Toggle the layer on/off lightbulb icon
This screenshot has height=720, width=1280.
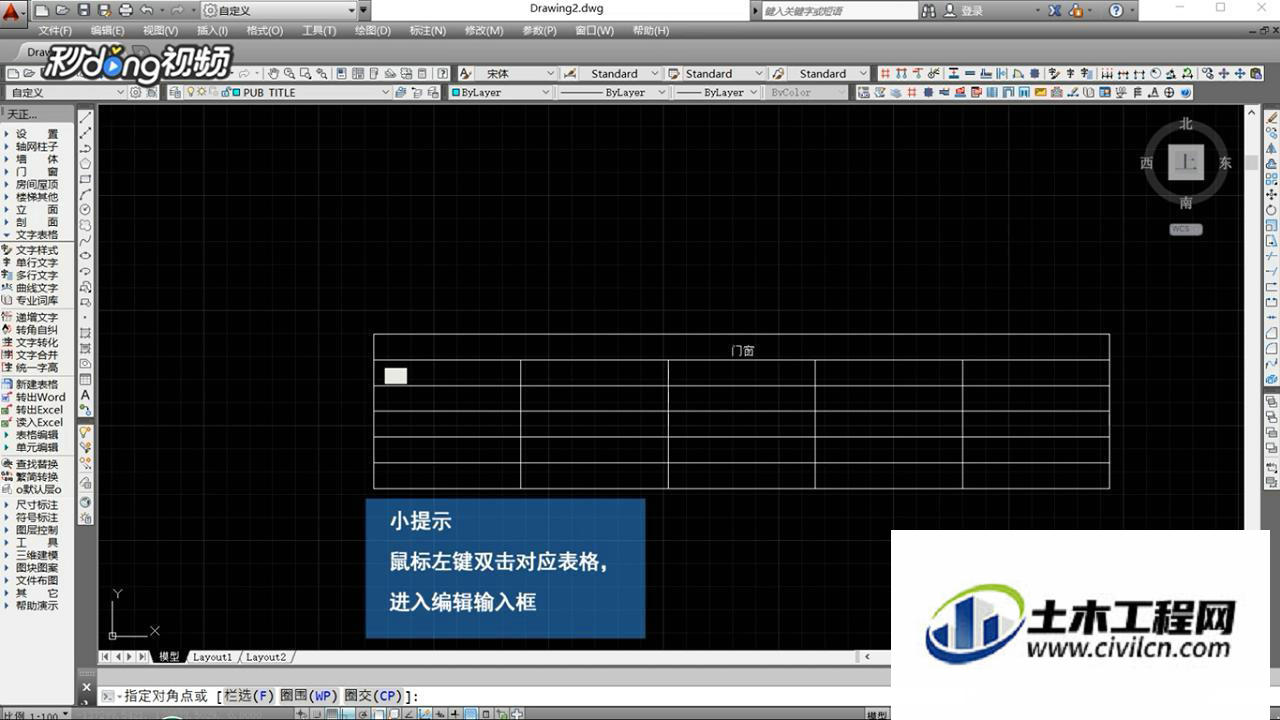pyautogui.click(x=191, y=92)
